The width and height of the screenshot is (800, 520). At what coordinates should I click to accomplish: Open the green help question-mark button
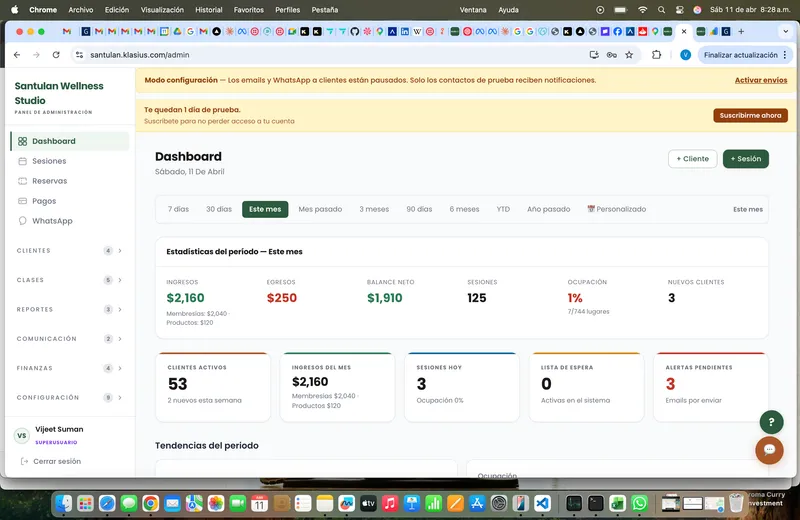point(771,422)
